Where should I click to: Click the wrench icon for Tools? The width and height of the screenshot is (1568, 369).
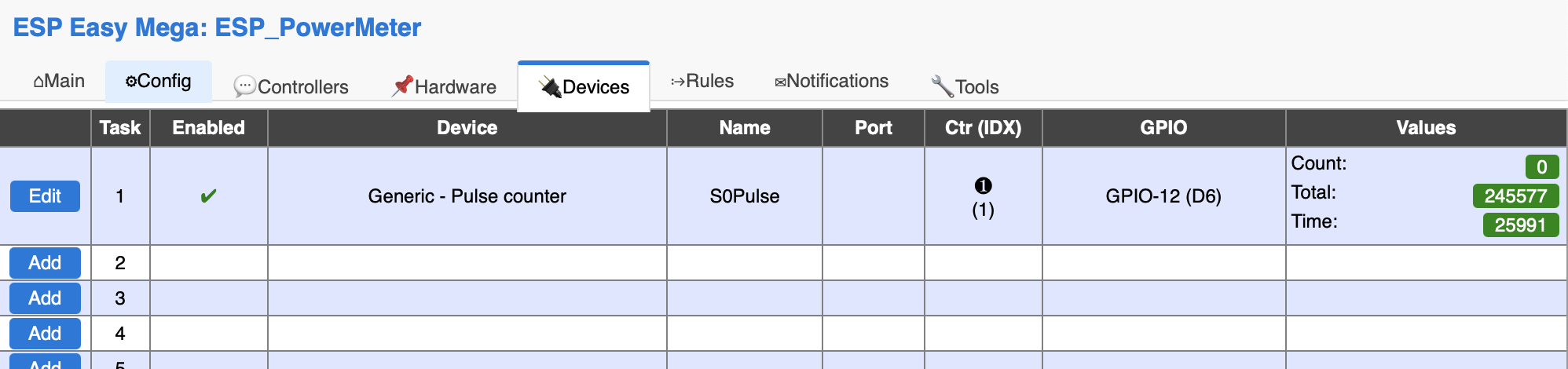pos(941,86)
